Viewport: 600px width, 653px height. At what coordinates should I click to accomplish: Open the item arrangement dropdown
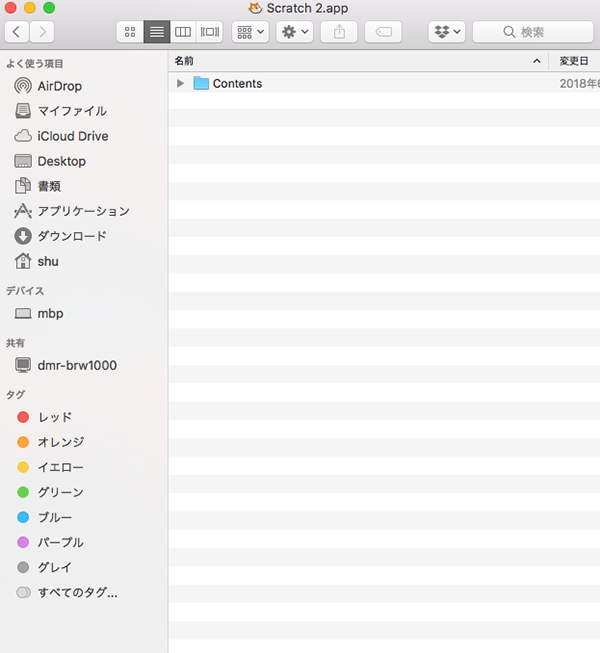tap(250, 32)
